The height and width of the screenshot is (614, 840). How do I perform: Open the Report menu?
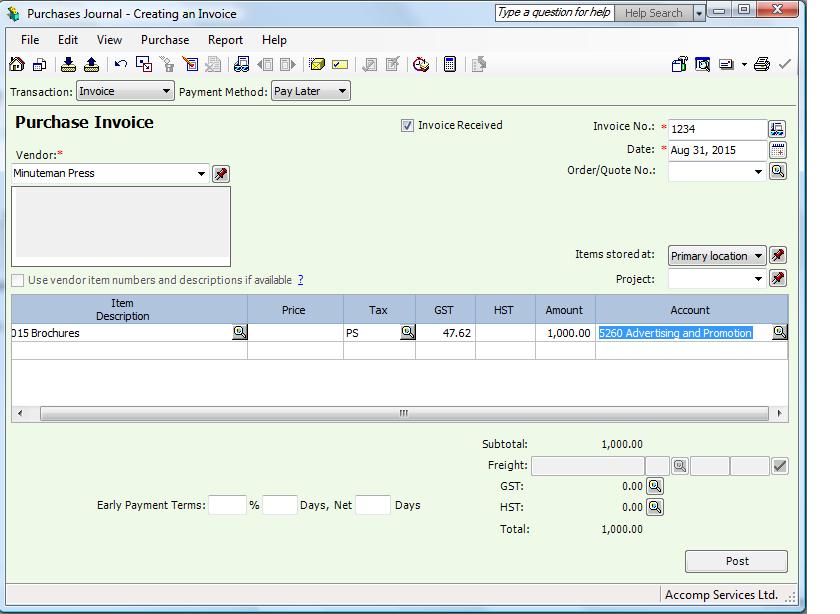[226, 40]
